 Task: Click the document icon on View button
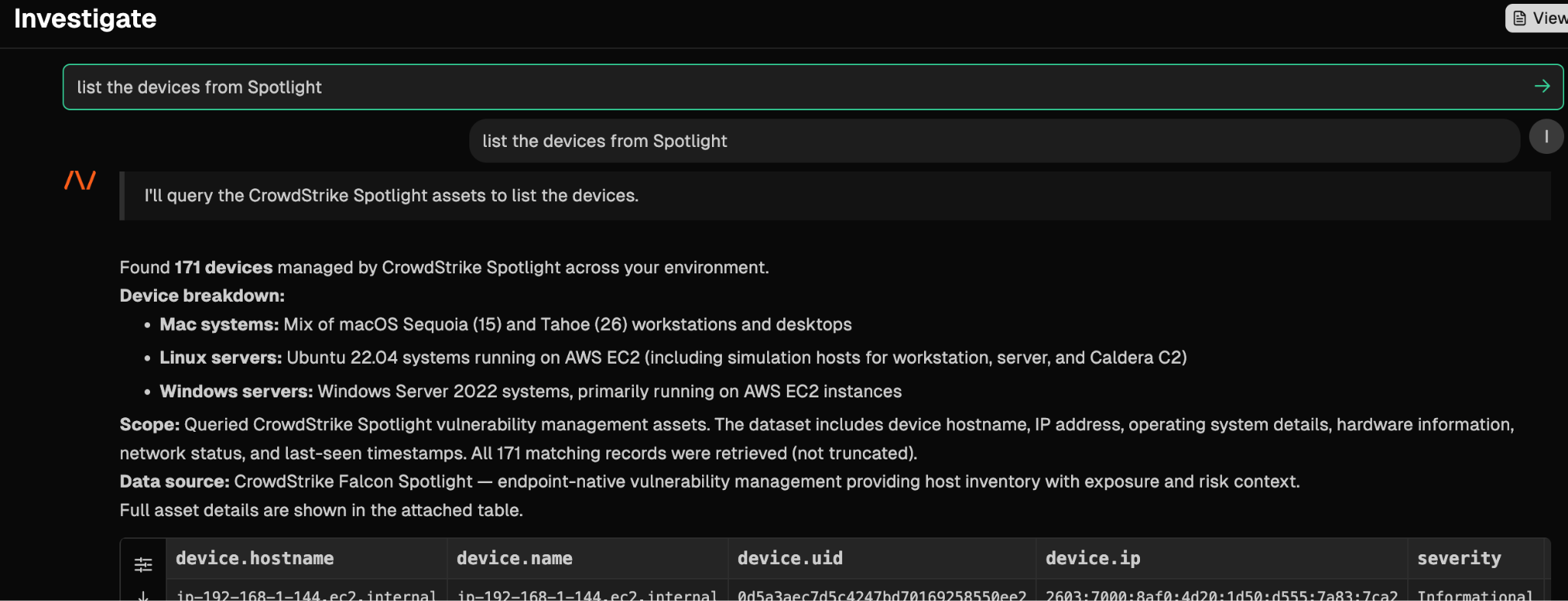[x=1520, y=18]
